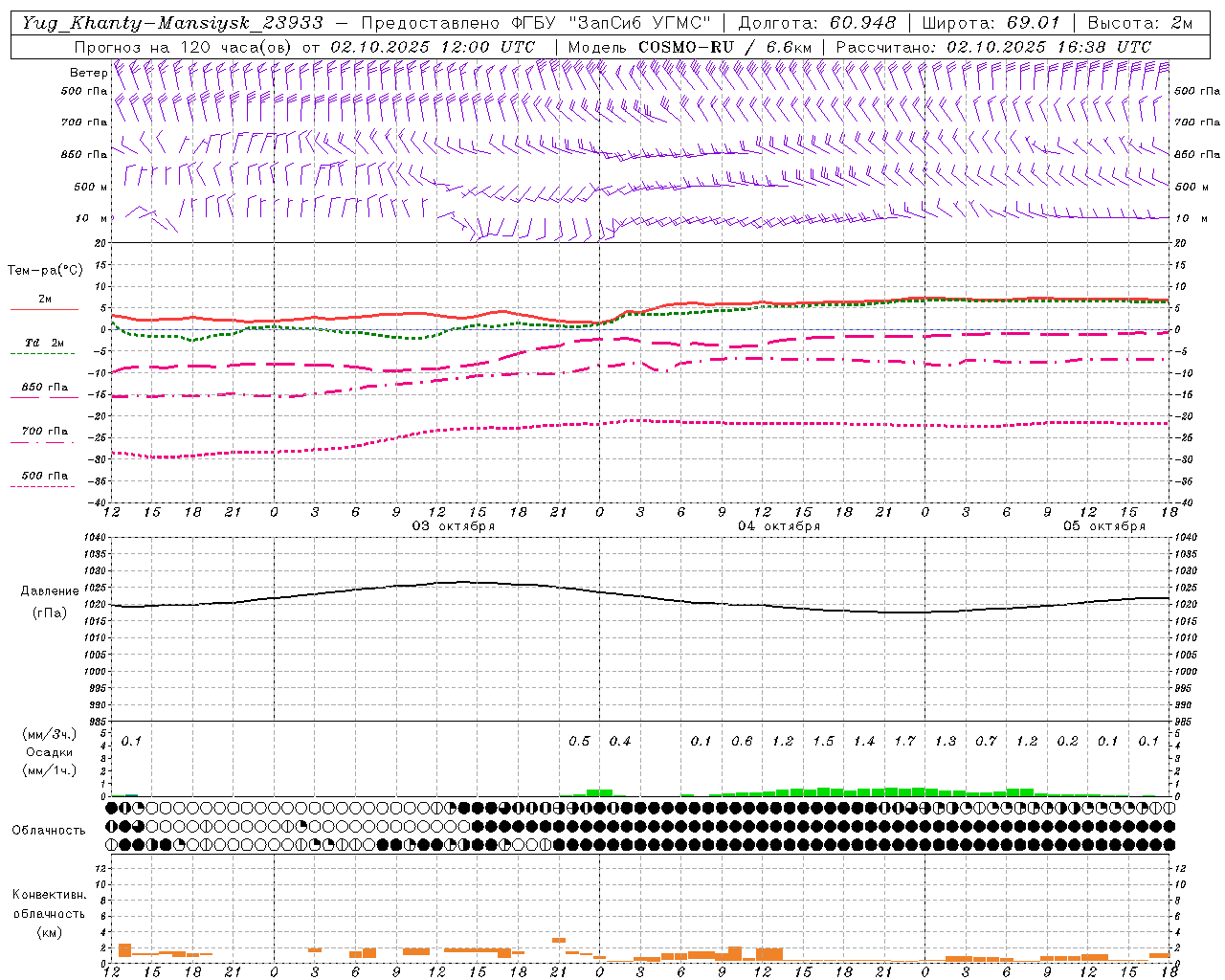Image resolution: width=1225 pixels, height=980 pixels.
Task: Select the 'Предоставлено ФГБУ ЗапСиб УГМС' header text
Action: pyautogui.click(x=536, y=23)
